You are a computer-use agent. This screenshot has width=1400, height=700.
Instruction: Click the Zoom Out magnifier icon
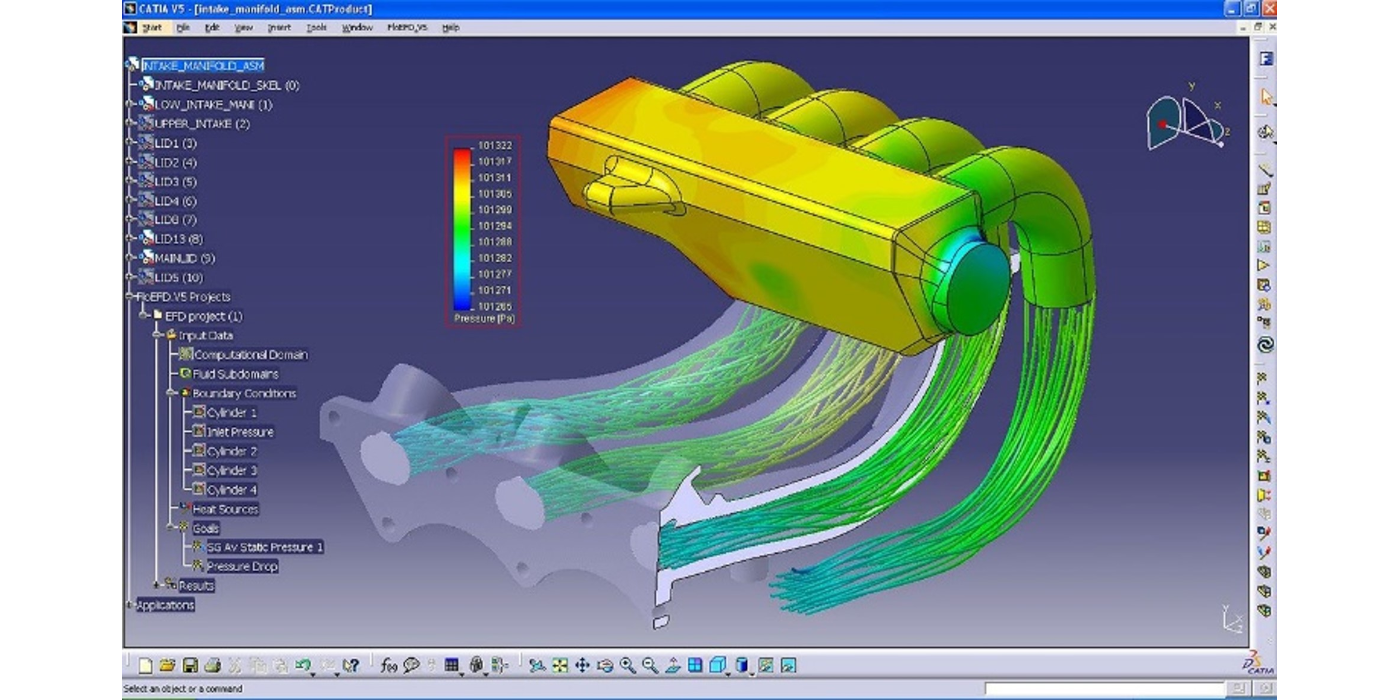650,664
